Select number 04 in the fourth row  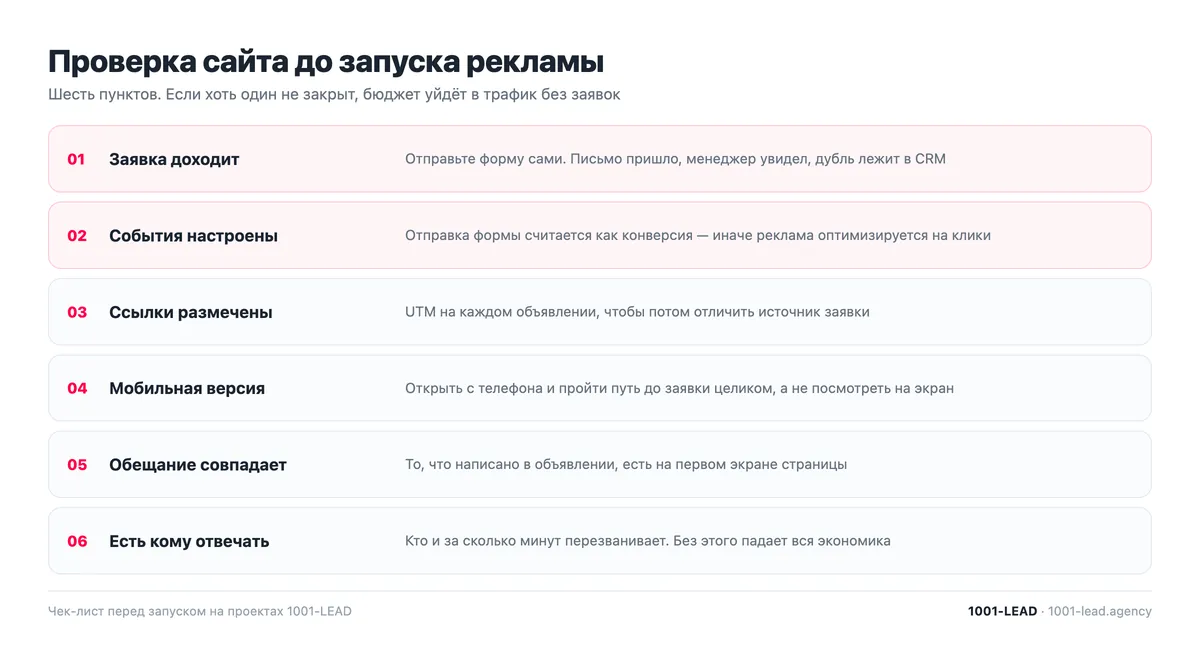(77, 388)
